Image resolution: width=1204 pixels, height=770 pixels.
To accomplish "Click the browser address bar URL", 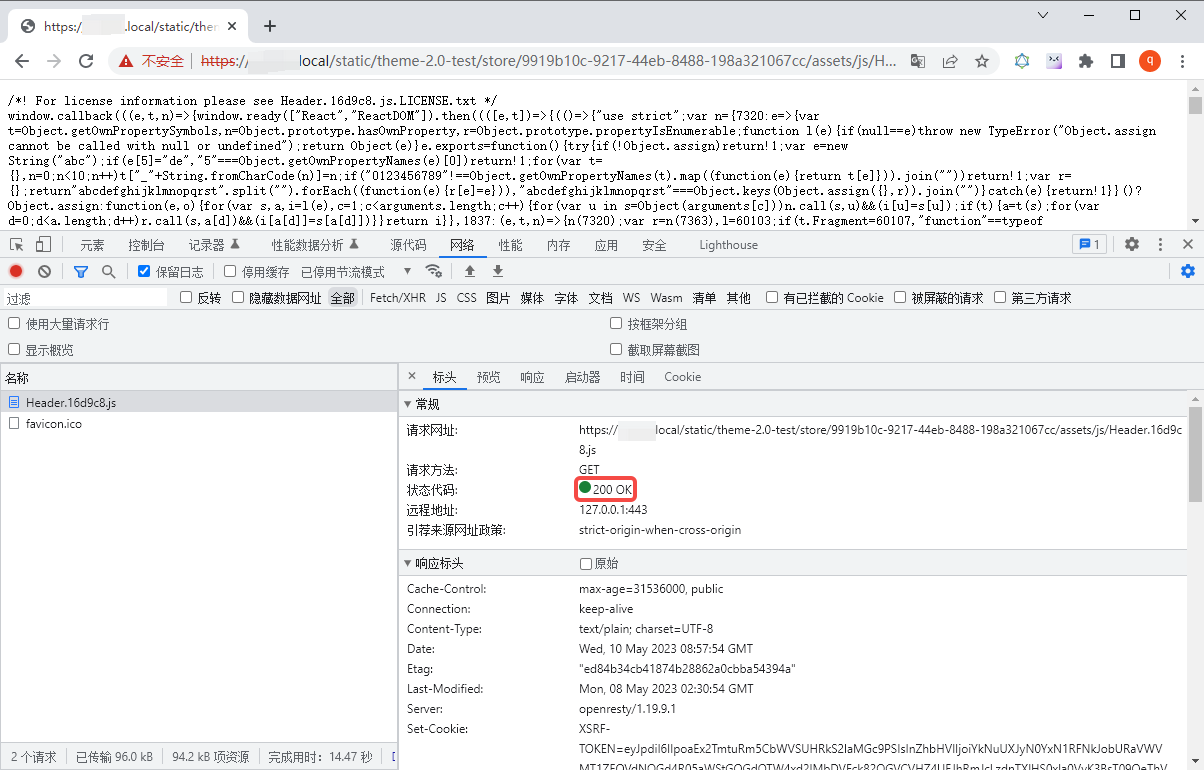I will pyautogui.click(x=548, y=61).
